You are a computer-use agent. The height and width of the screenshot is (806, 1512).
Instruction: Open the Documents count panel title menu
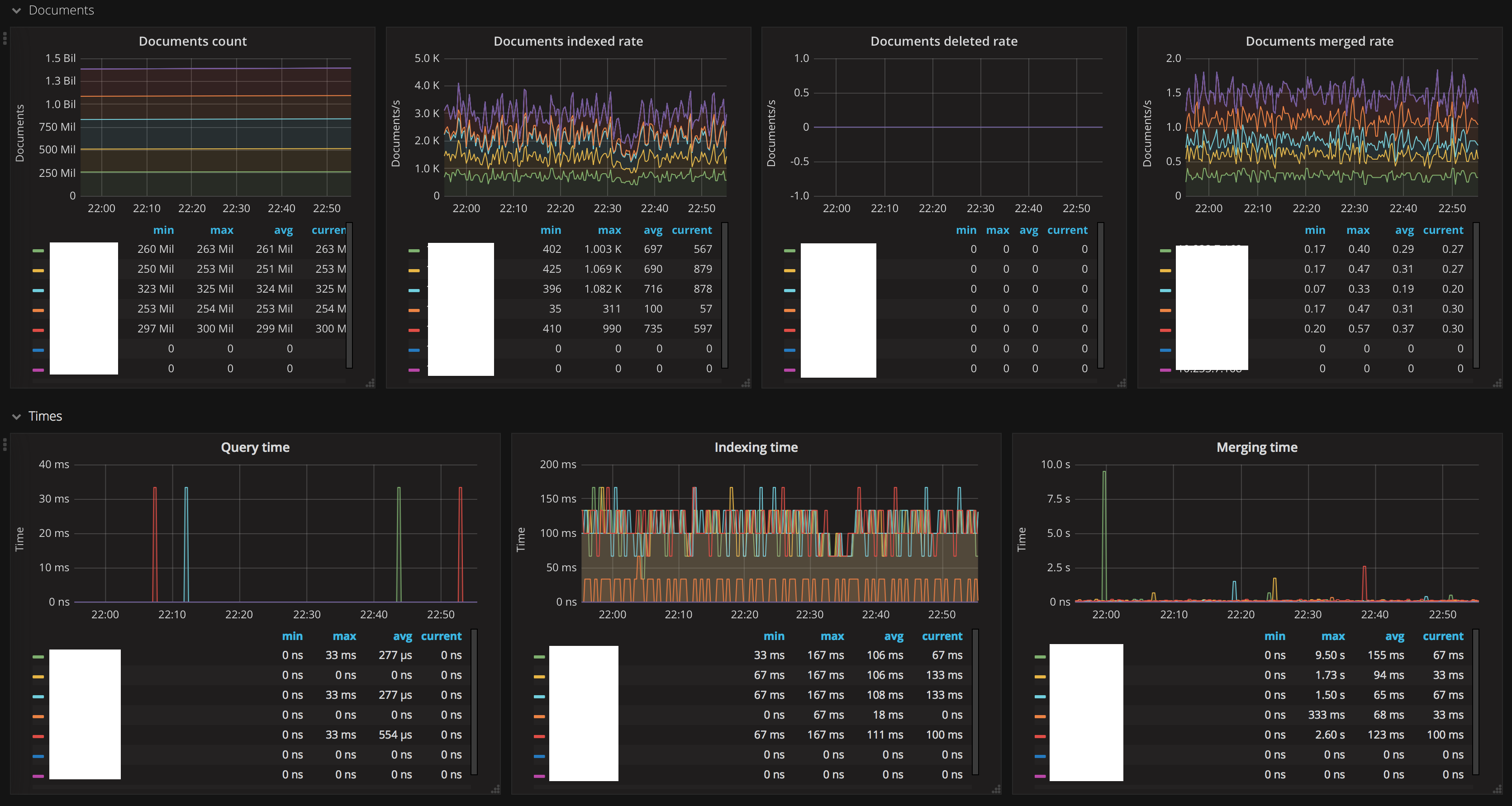coord(193,41)
